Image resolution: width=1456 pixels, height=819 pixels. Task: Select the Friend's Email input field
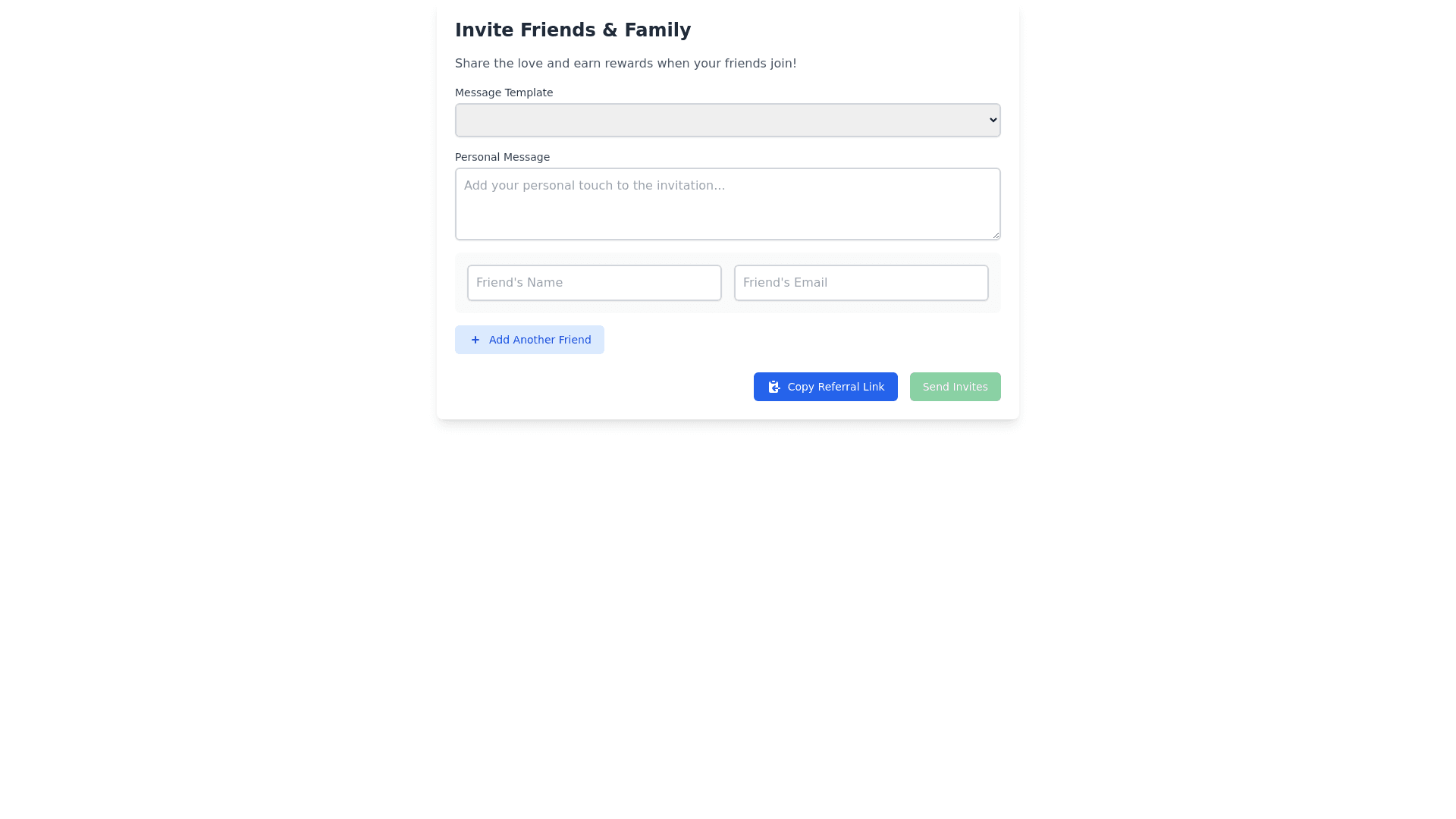(x=861, y=283)
